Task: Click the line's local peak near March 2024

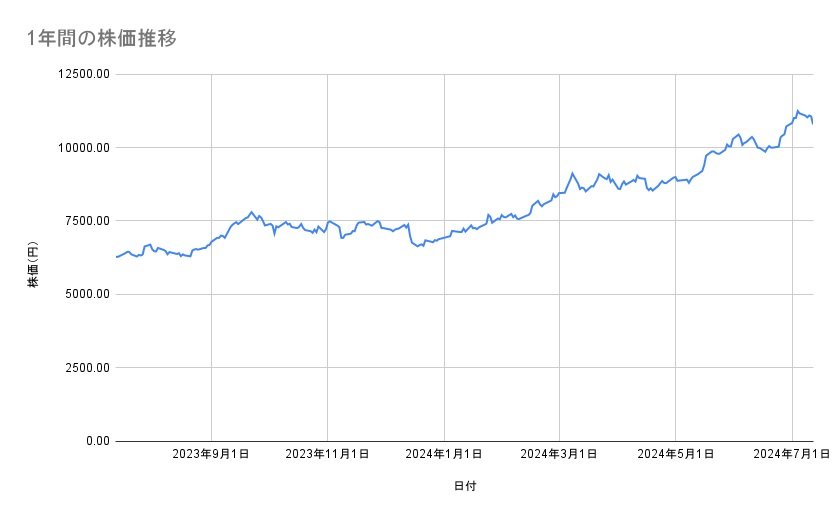Action: (x=572, y=173)
